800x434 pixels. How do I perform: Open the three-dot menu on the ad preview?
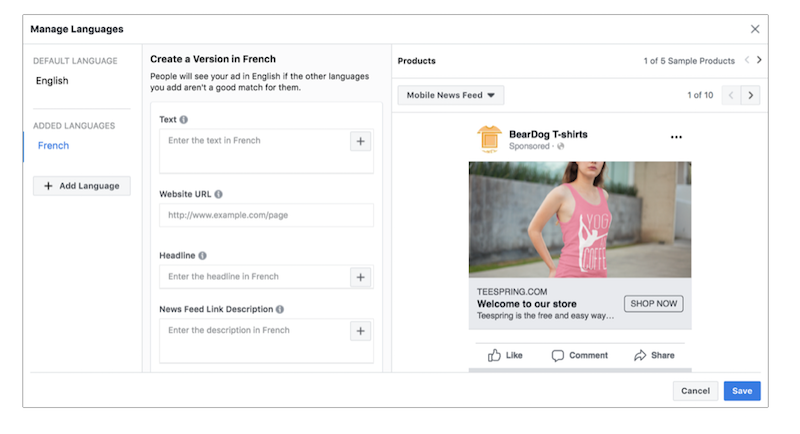pyautogui.click(x=676, y=137)
